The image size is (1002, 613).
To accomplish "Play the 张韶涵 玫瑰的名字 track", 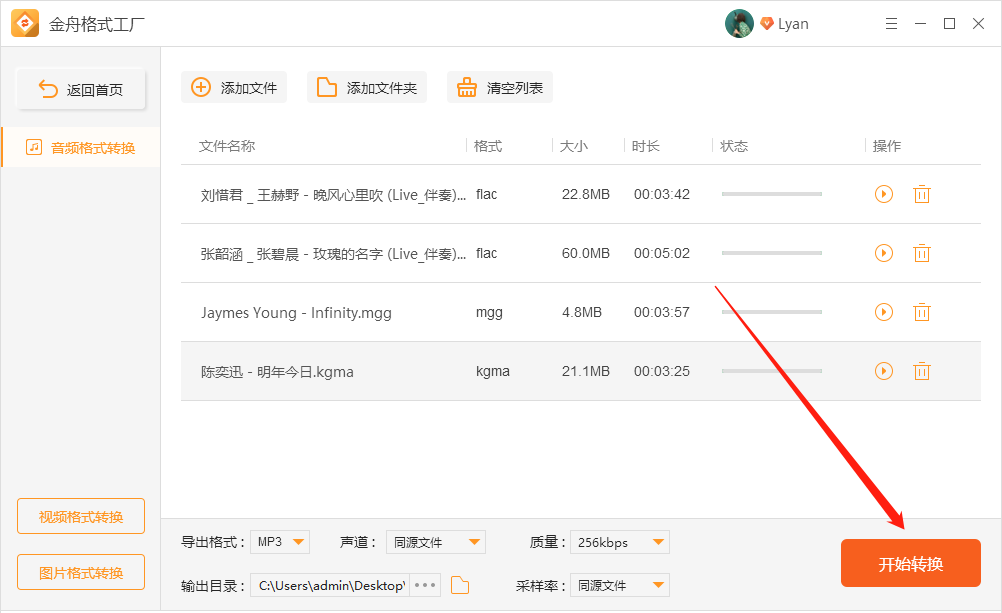I will click(883, 253).
